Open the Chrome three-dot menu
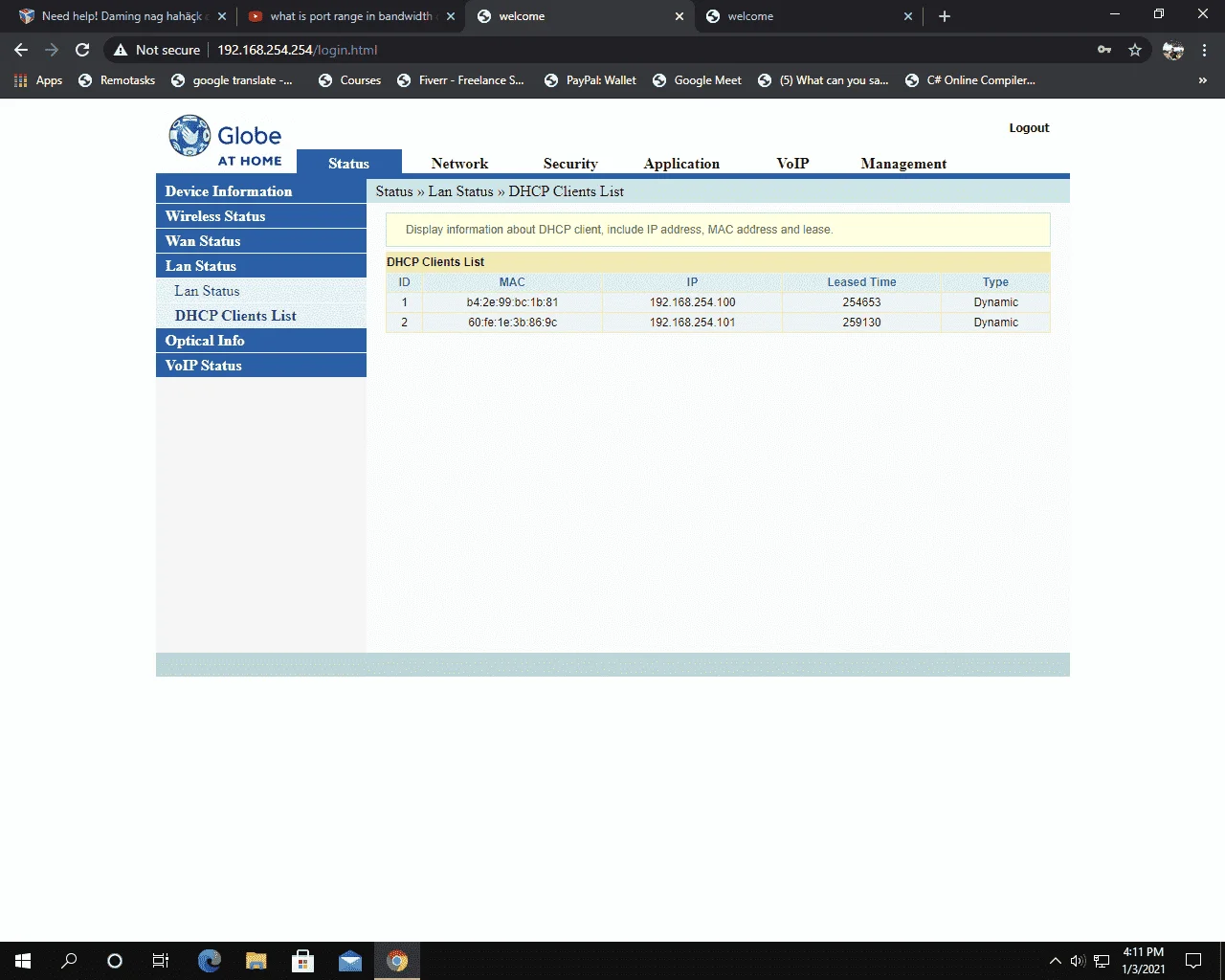 point(1204,50)
